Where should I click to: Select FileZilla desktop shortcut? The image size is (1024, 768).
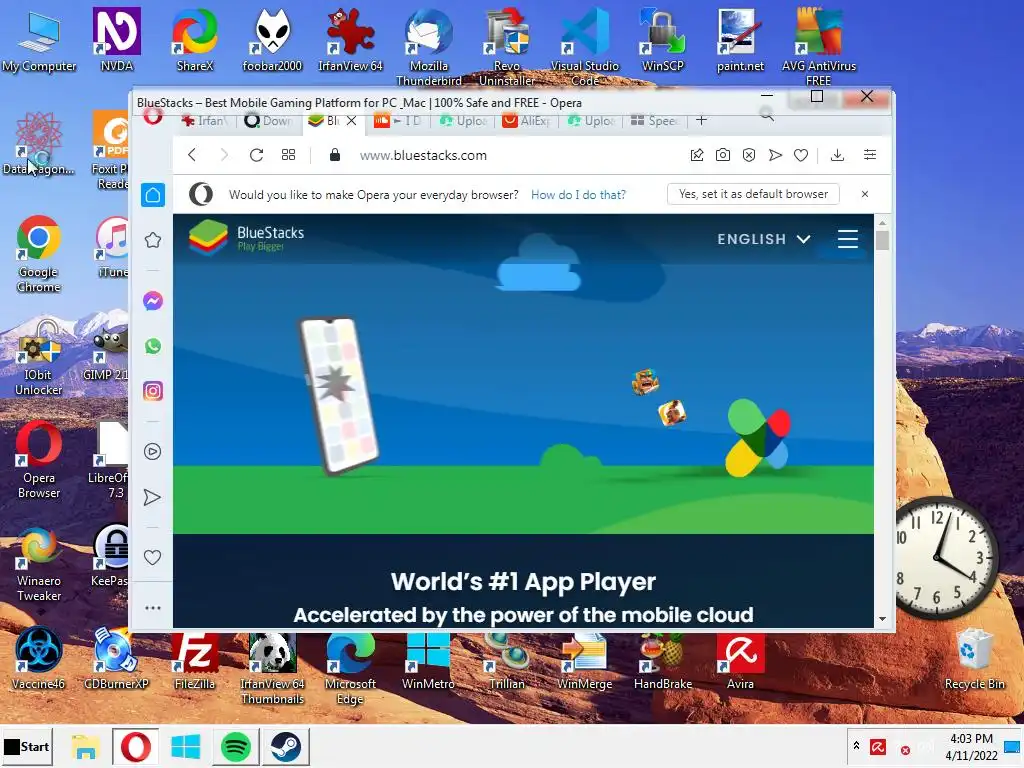195,660
